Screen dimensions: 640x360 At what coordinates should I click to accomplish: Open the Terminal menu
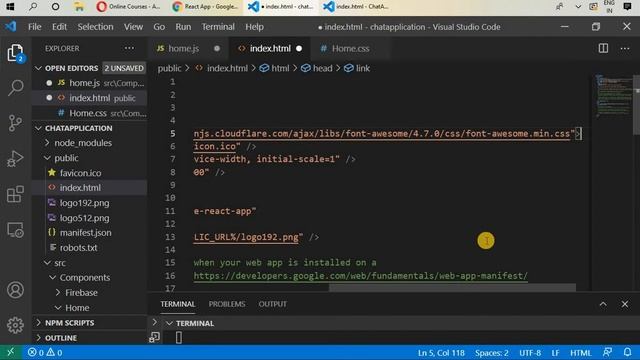point(218,27)
